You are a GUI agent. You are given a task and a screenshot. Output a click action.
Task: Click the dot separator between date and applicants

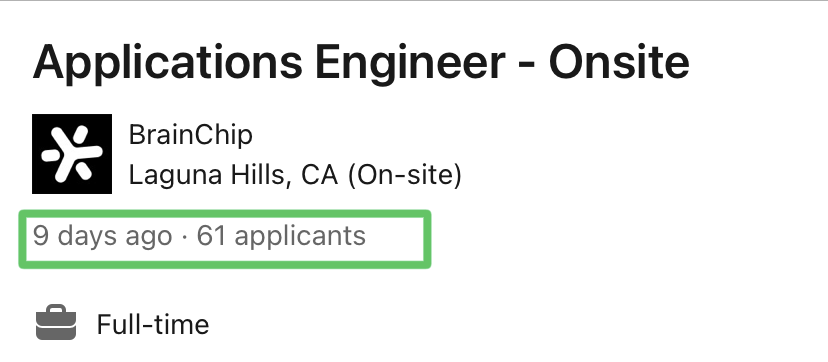(184, 237)
